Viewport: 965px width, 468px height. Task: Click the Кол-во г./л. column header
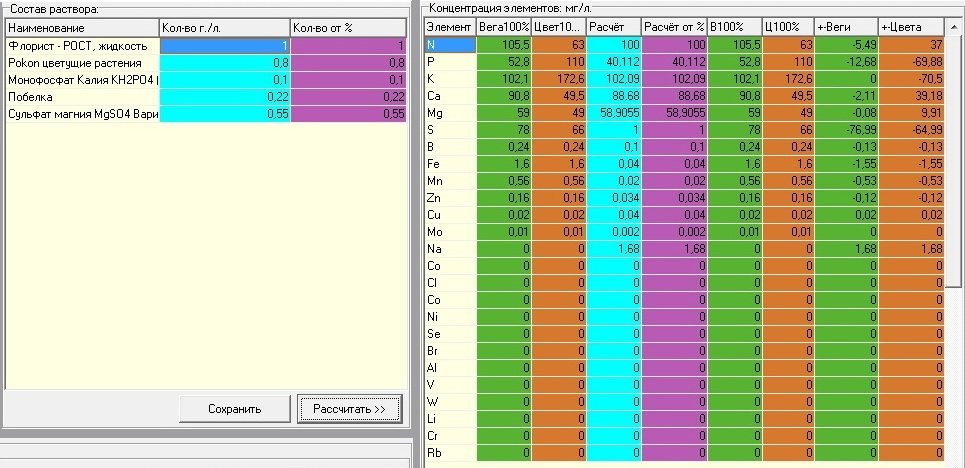[224, 28]
